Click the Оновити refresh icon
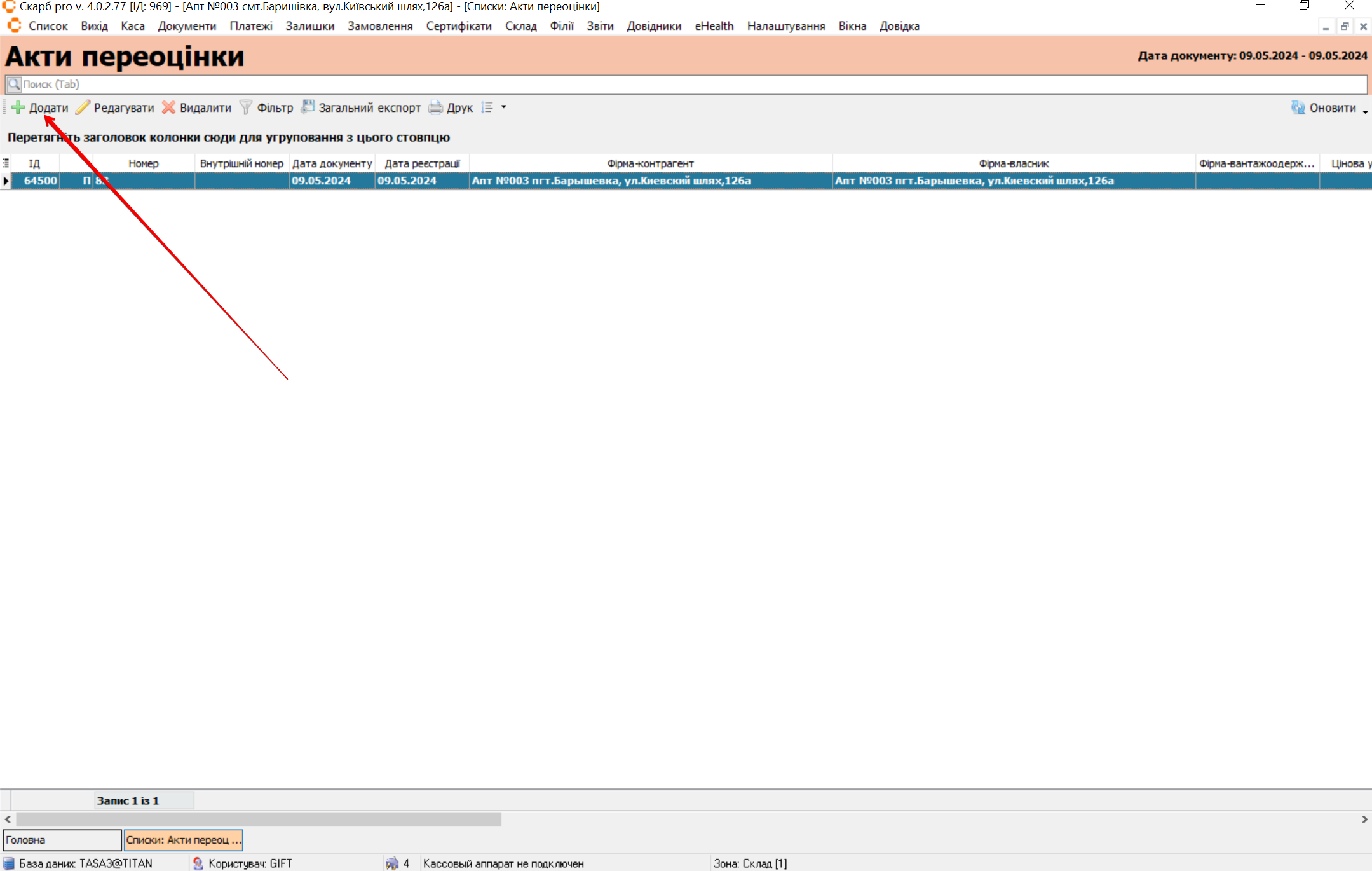Image resolution: width=1372 pixels, height=871 pixels. point(1298,107)
